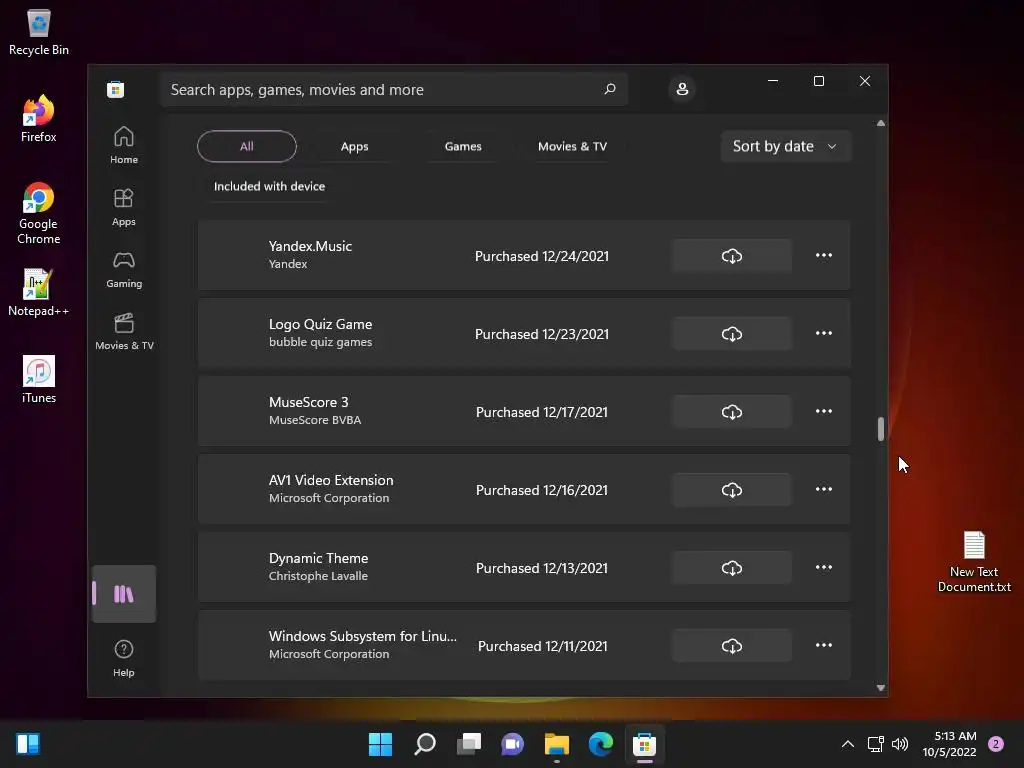Open more options for Logo Quiz Game
The image size is (1024, 768).
(824, 333)
